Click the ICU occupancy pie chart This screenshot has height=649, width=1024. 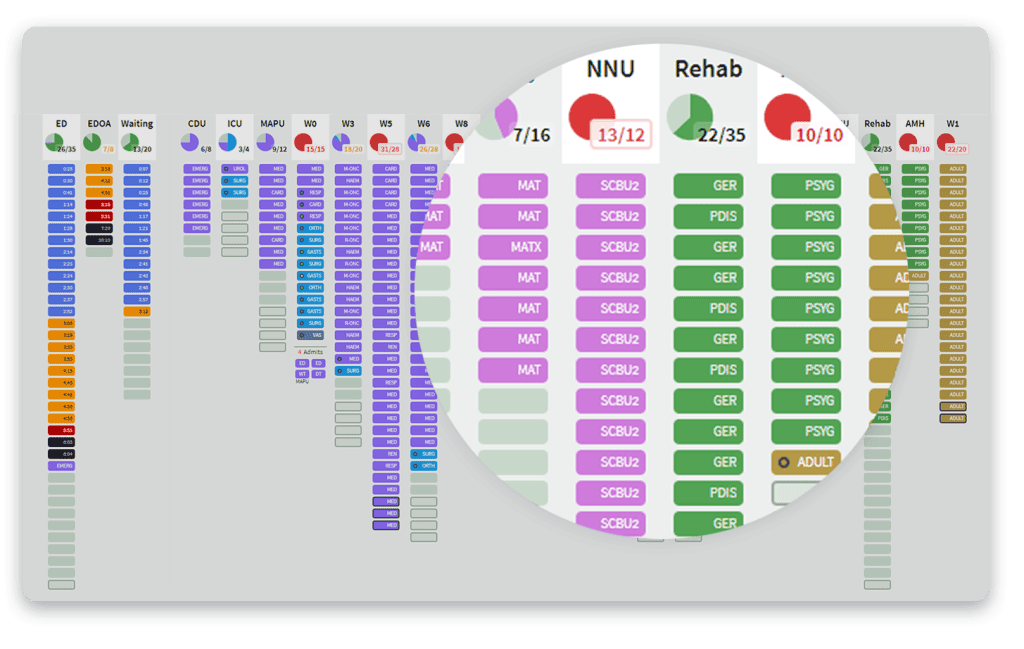tap(228, 143)
